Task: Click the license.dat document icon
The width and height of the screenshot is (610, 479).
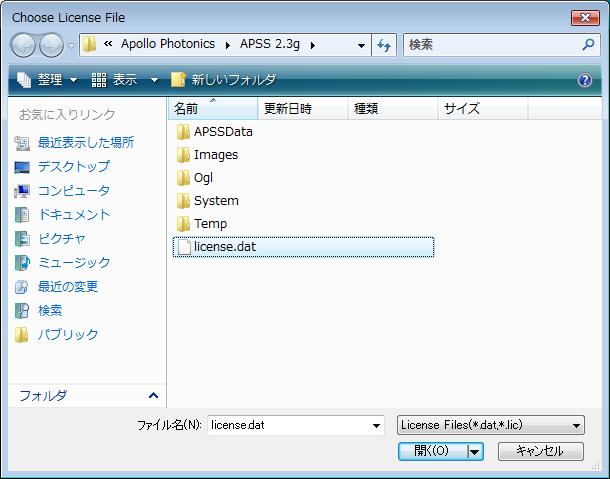Action: point(184,247)
